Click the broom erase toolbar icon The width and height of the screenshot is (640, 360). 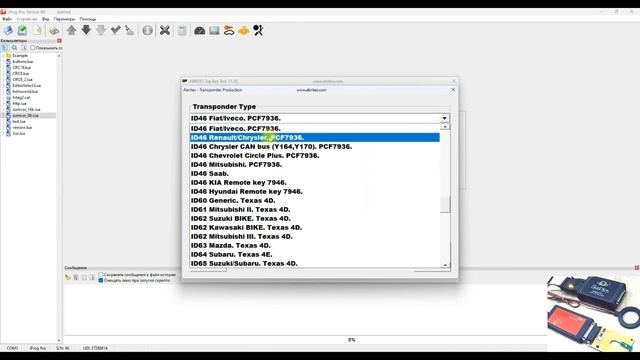130,30
